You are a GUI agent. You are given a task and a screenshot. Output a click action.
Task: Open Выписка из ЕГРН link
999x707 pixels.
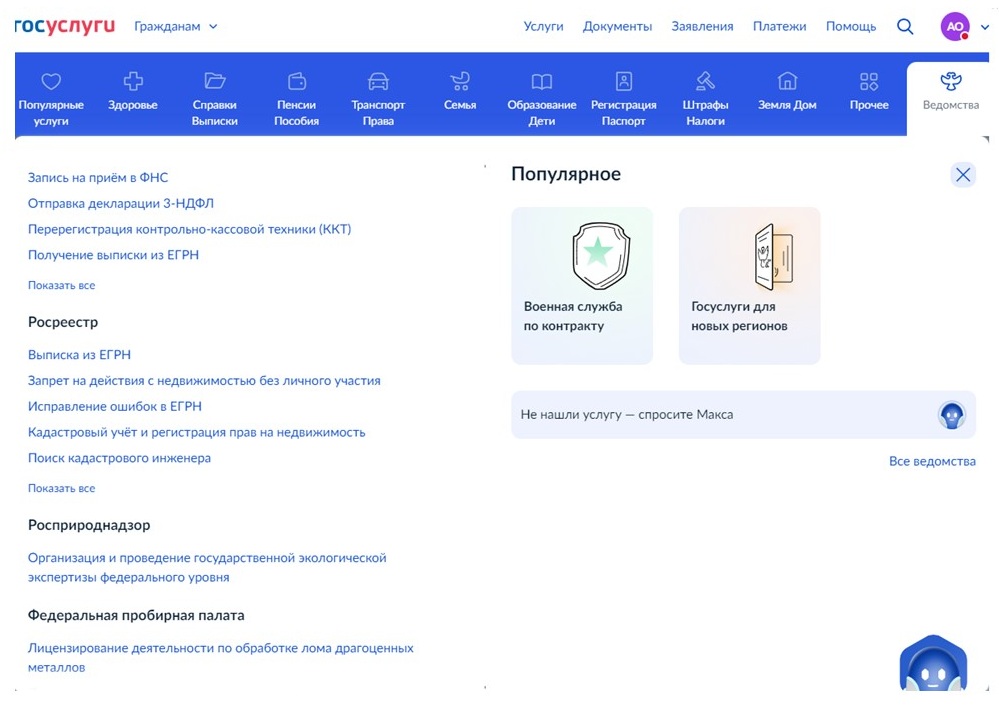pos(79,355)
